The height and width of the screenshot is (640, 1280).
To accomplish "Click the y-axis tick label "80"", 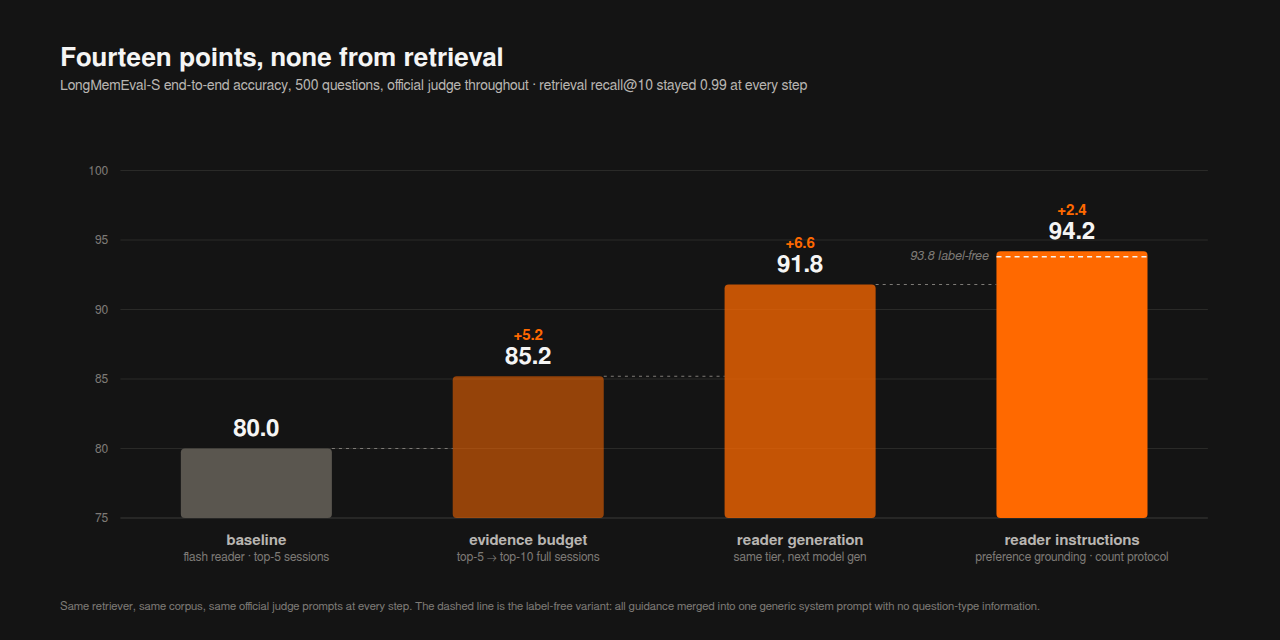I will coord(101,449).
